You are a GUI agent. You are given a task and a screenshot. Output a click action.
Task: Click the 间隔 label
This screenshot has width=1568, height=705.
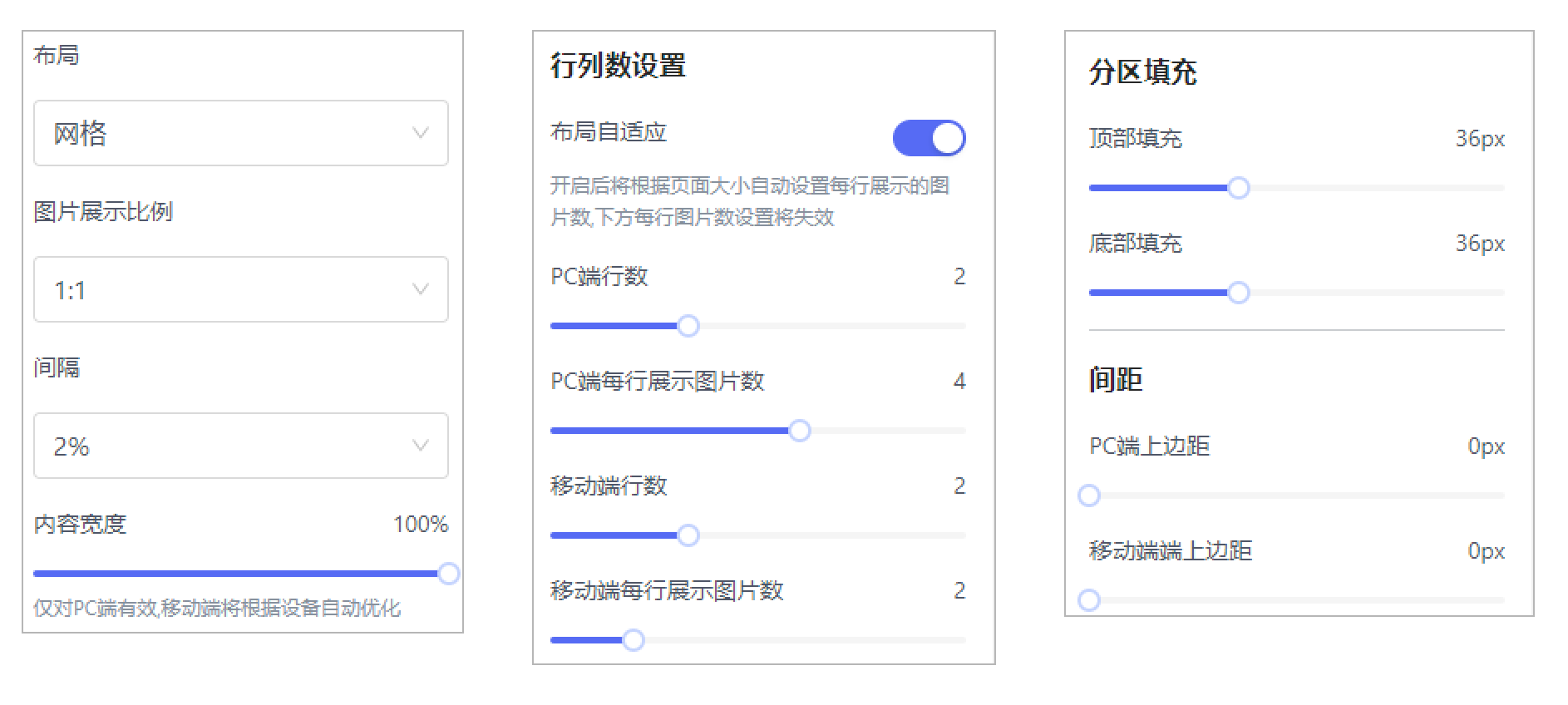click(57, 367)
